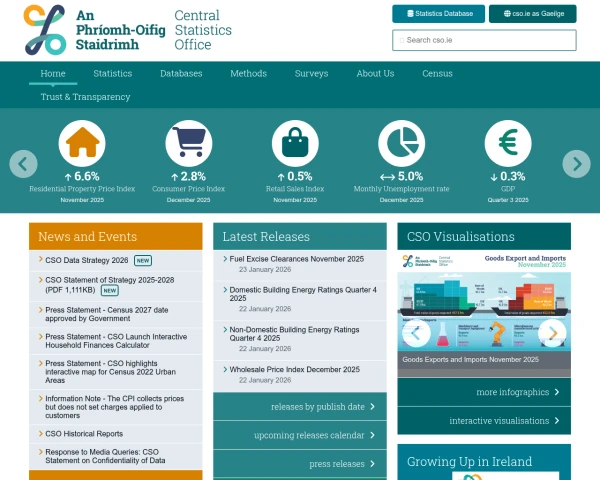Open the Consumer Price Index shopping cart icon
This screenshot has height=480, width=600.
tap(189, 143)
